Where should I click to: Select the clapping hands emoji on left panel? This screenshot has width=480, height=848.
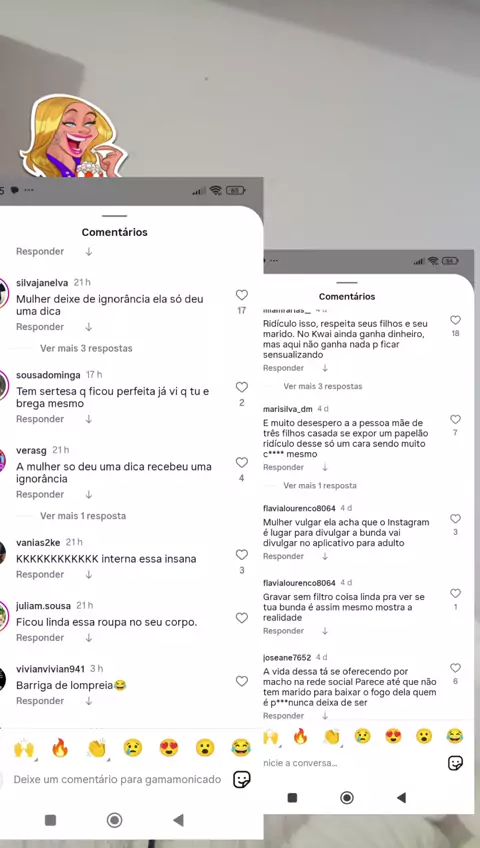click(96, 748)
